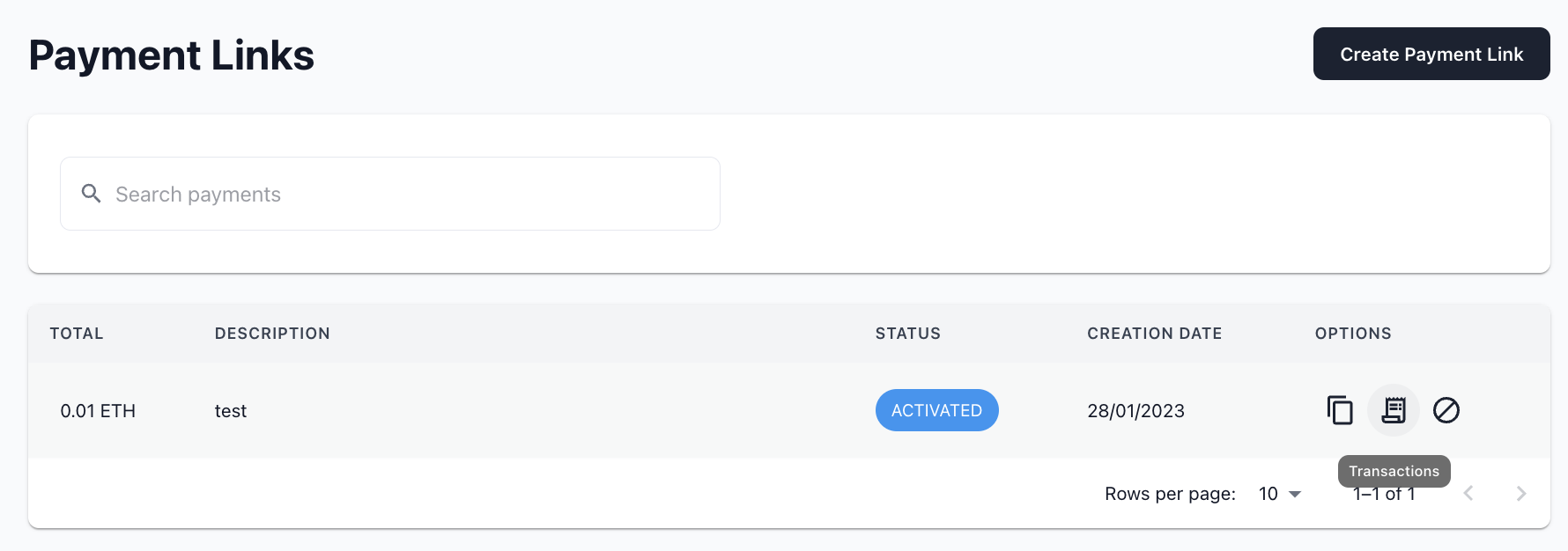1568x551 pixels.
Task: Click the TOTAL column header
Action: click(77, 334)
